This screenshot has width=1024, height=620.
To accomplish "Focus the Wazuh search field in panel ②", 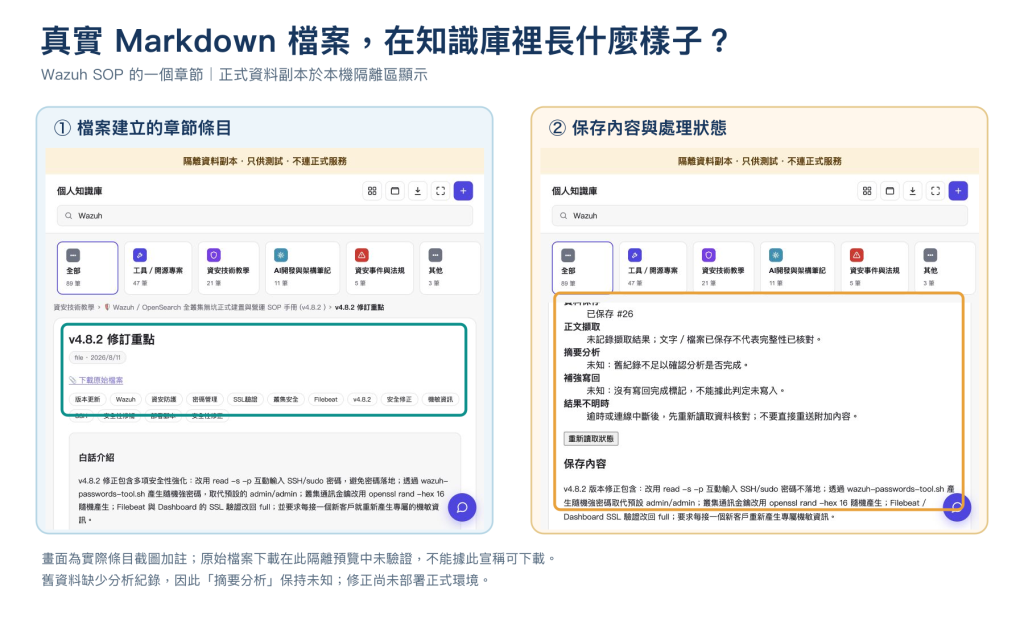I will [x=760, y=216].
